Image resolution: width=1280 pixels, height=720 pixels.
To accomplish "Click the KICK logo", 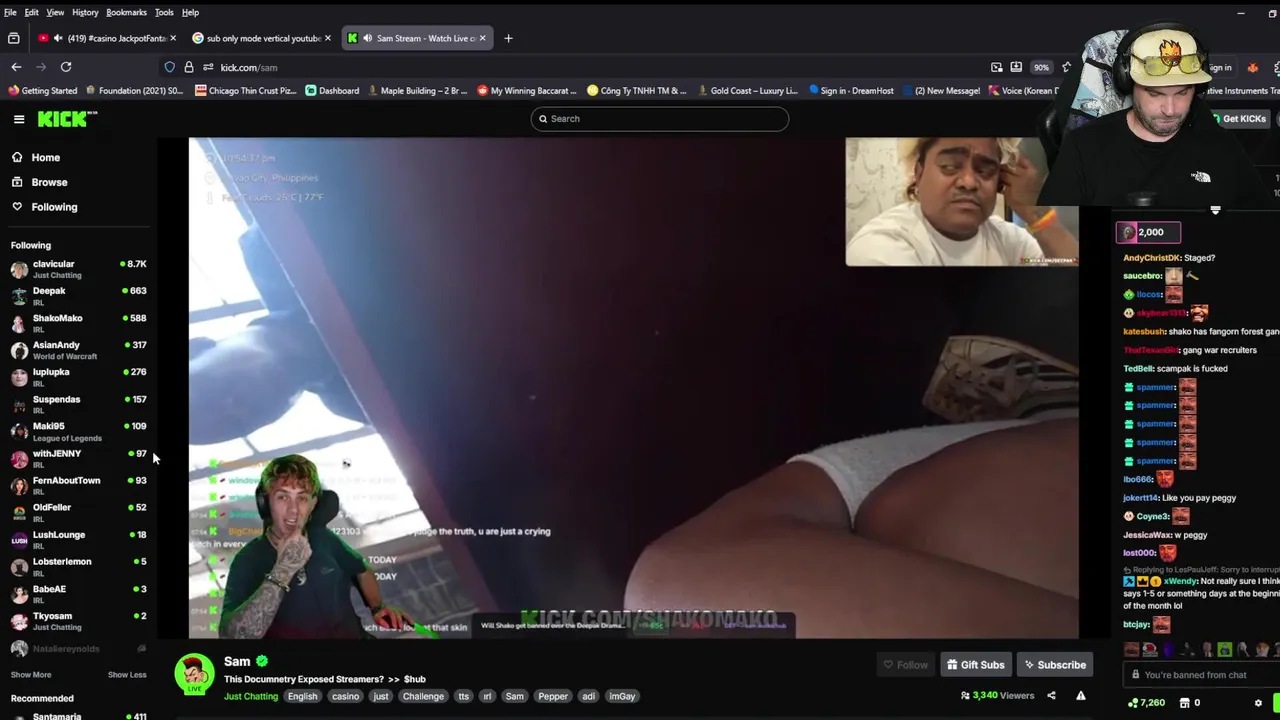I will (x=67, y=119).
